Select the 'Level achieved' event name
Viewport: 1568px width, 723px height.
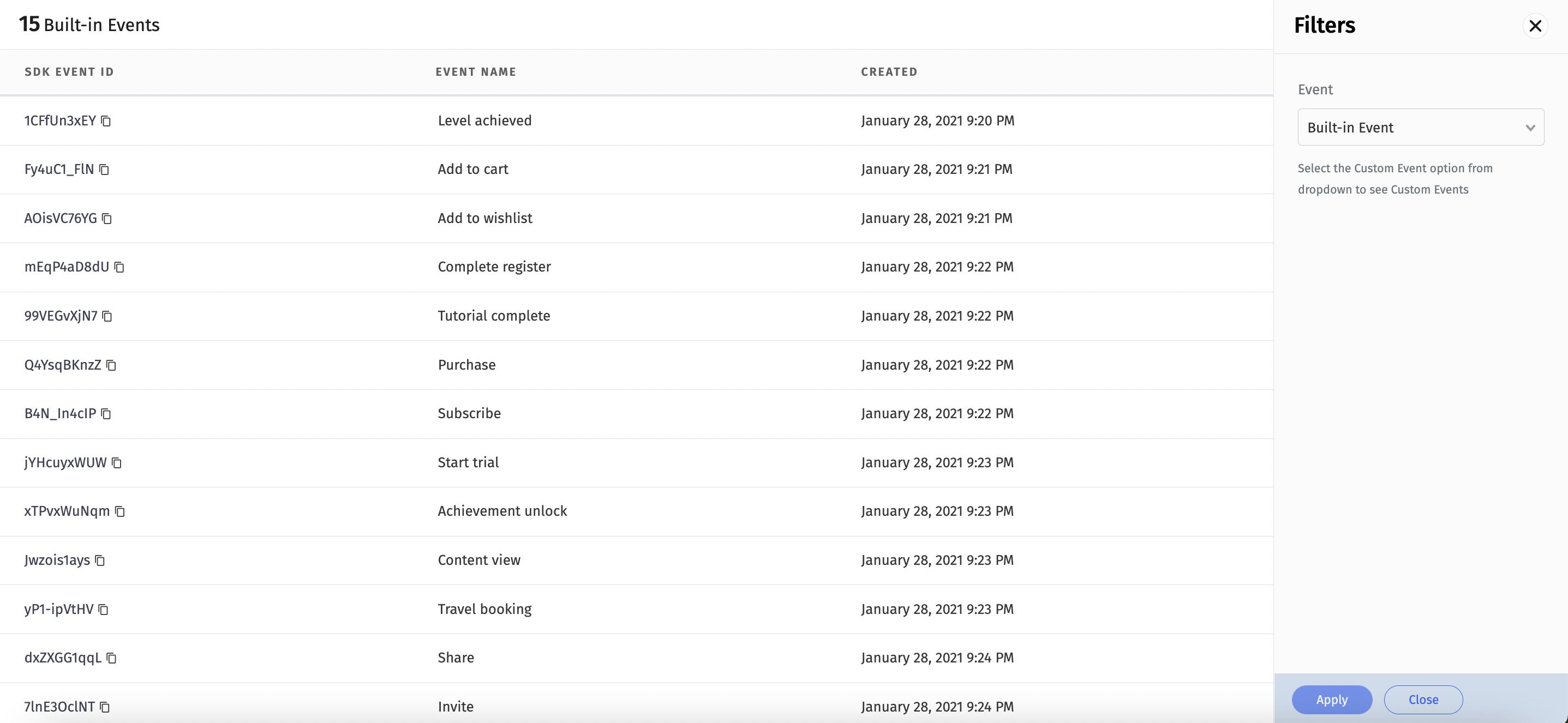tap(484, 120)
